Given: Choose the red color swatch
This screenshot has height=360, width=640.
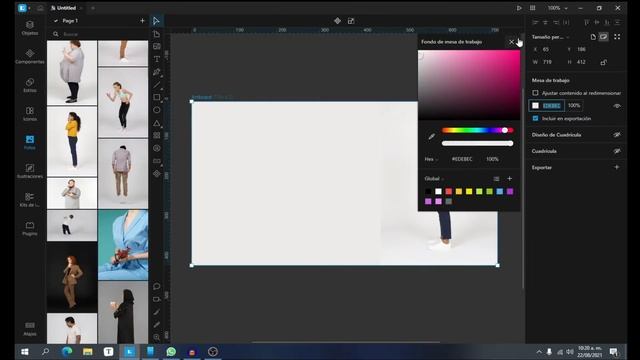Looking at the screenshot, I should point(449,191).
